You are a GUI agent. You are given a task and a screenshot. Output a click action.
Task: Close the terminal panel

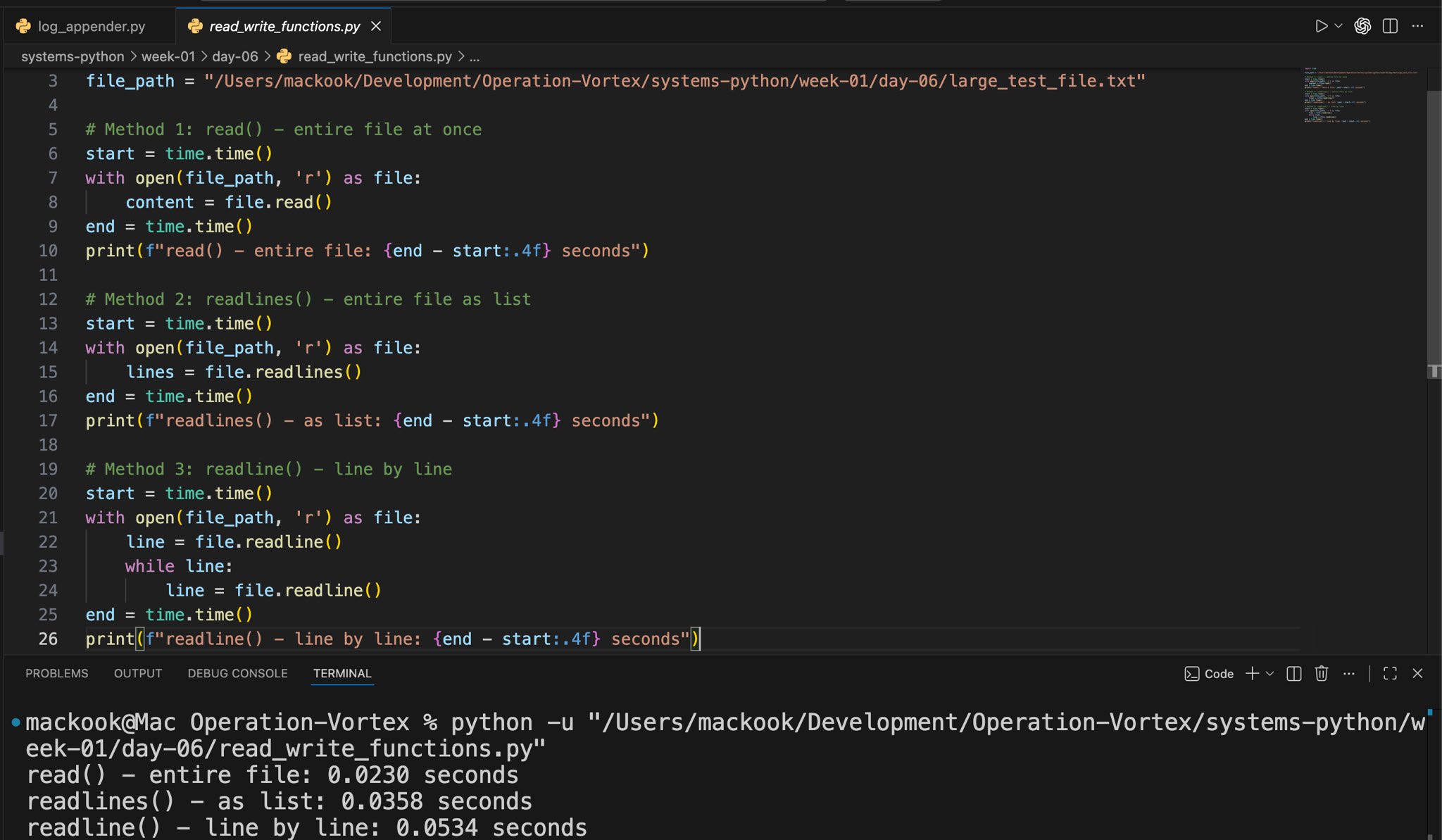(x=1417, y=673)
